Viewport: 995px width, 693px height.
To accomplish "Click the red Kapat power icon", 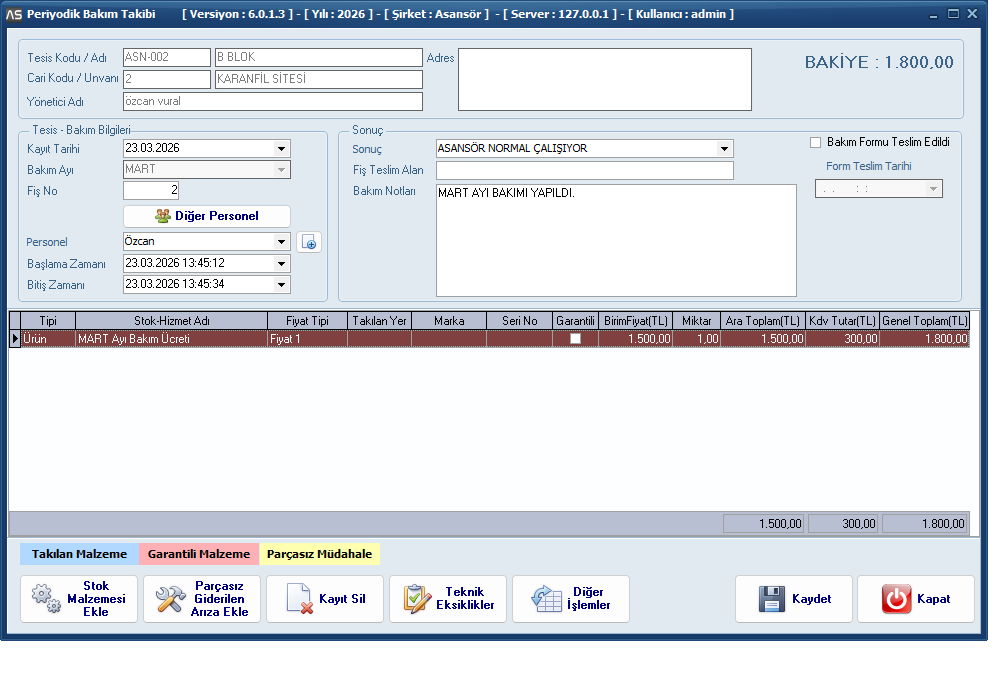I will pyautogui.click(x=896, y=599).
